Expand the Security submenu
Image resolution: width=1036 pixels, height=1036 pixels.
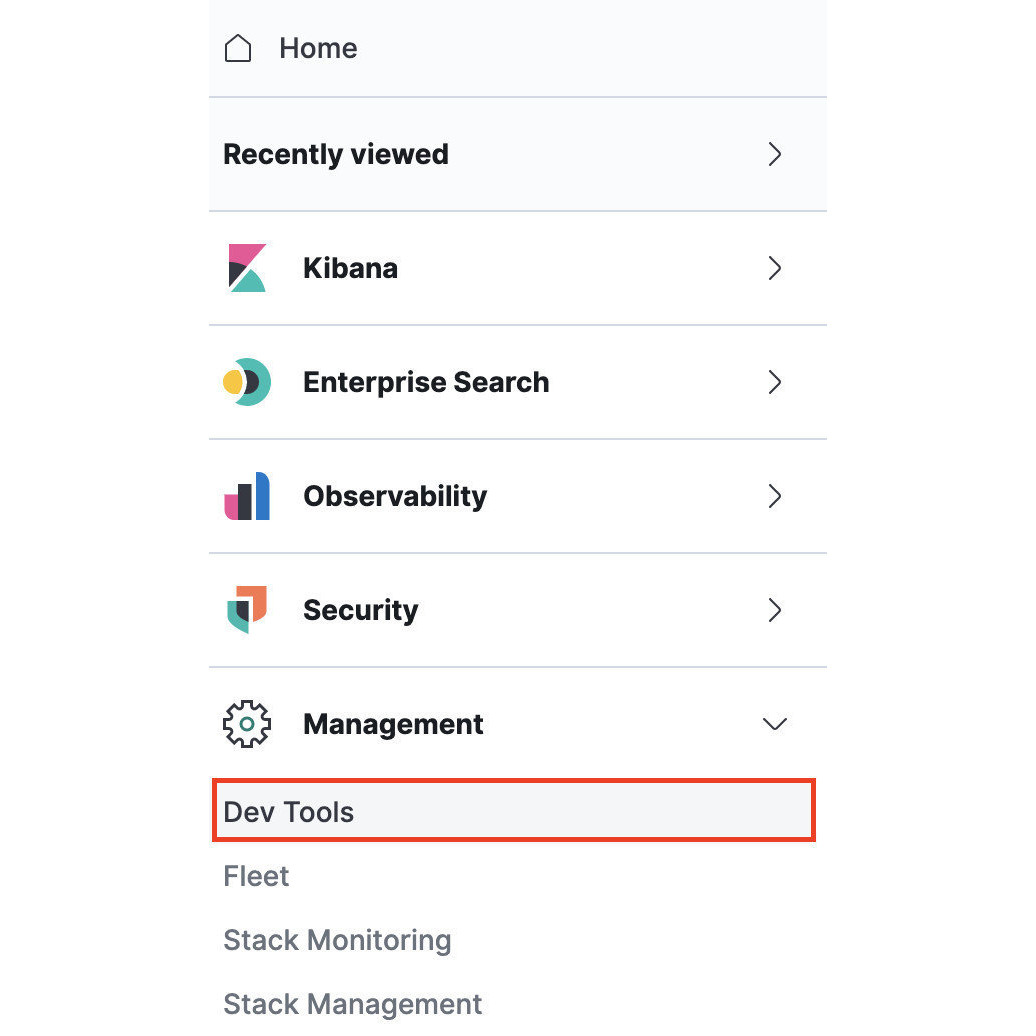tap(775, 610)
